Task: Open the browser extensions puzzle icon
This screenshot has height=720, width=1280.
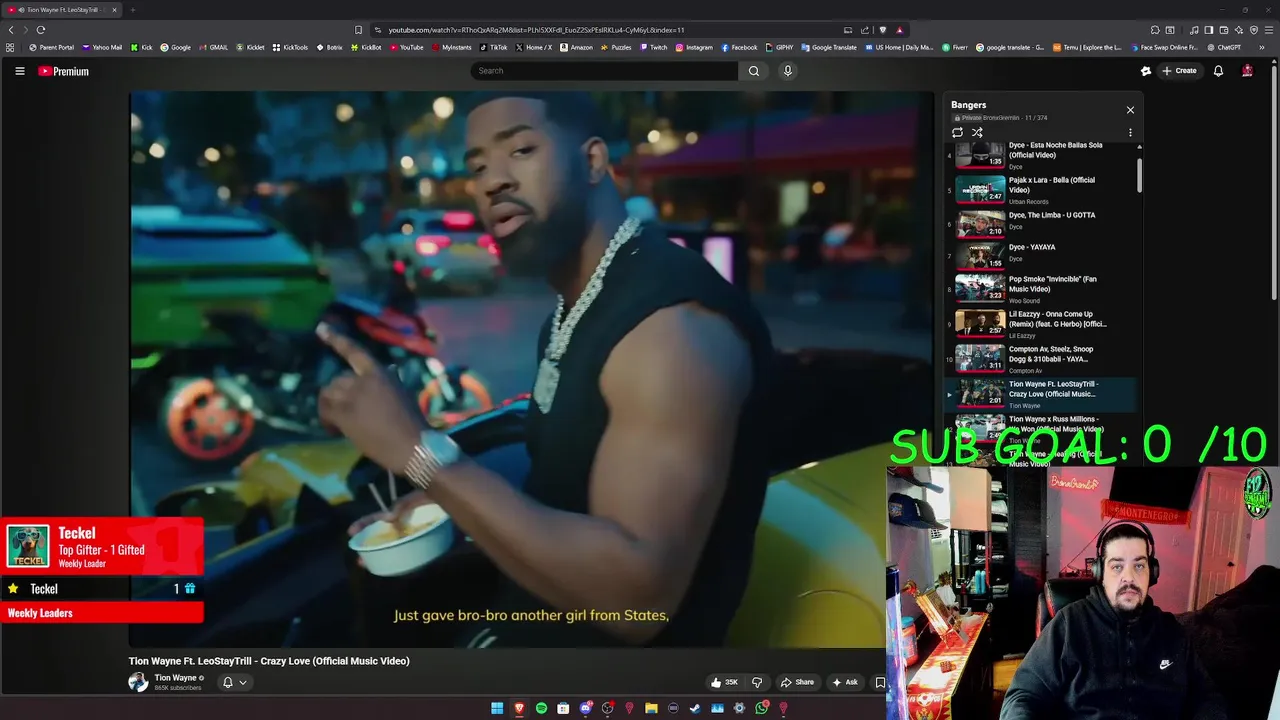Action: 1155,30
